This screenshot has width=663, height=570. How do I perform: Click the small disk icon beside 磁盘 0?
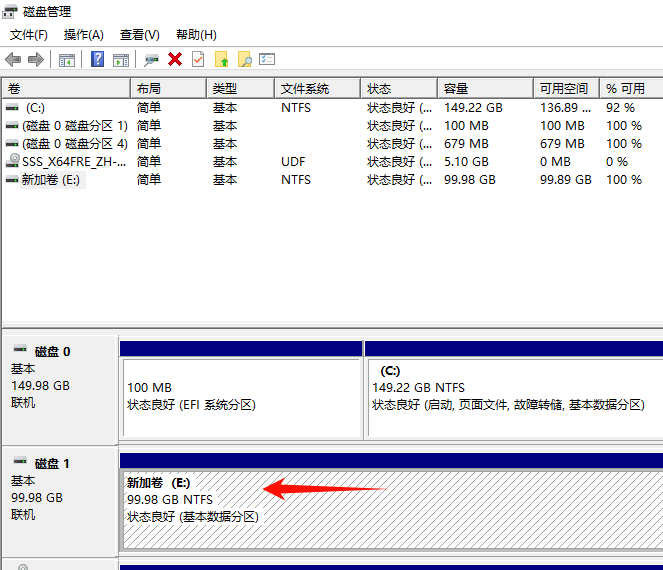point(20,349)
